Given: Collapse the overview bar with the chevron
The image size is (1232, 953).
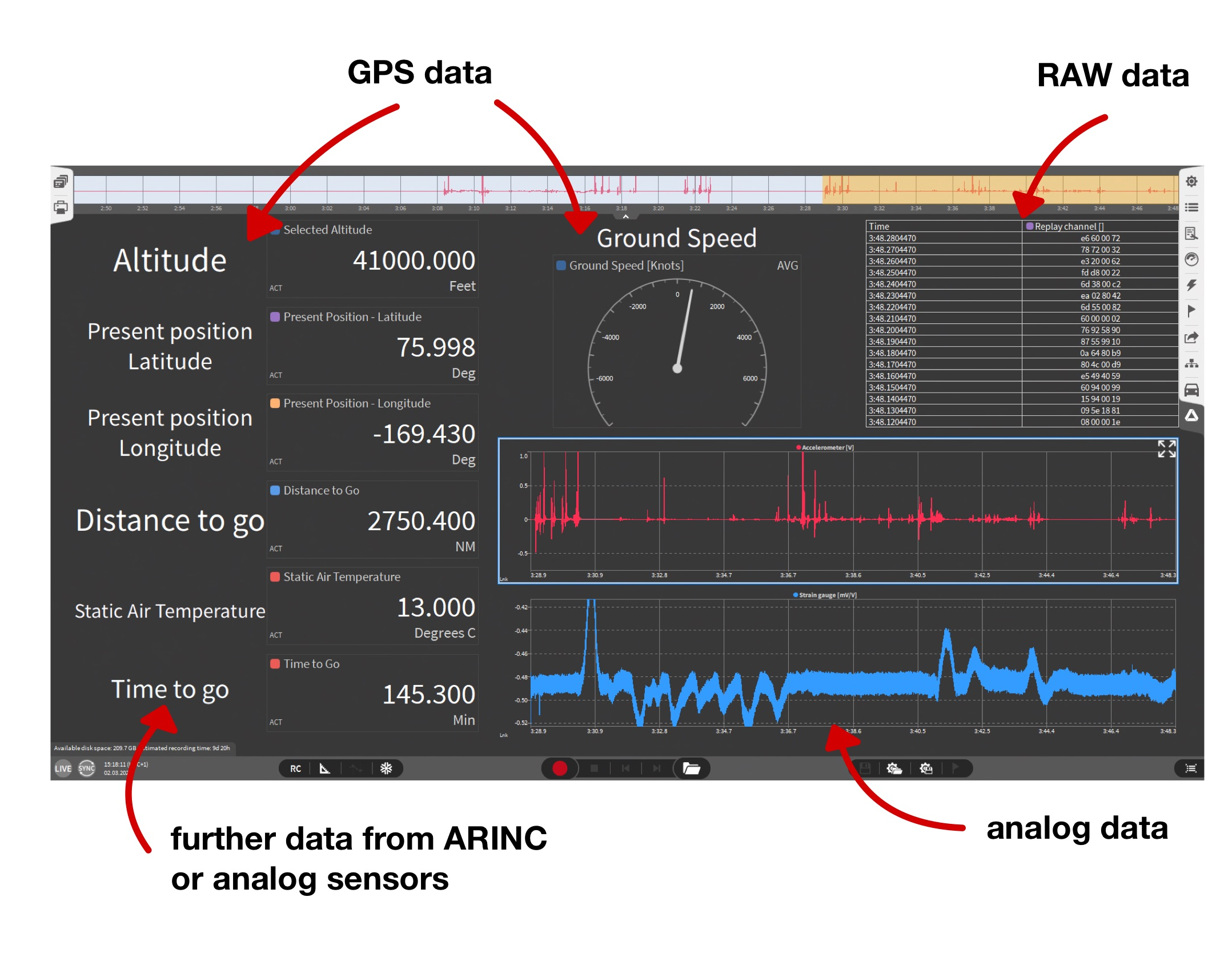Looking at the screenshot, I should tap(625, 217).
